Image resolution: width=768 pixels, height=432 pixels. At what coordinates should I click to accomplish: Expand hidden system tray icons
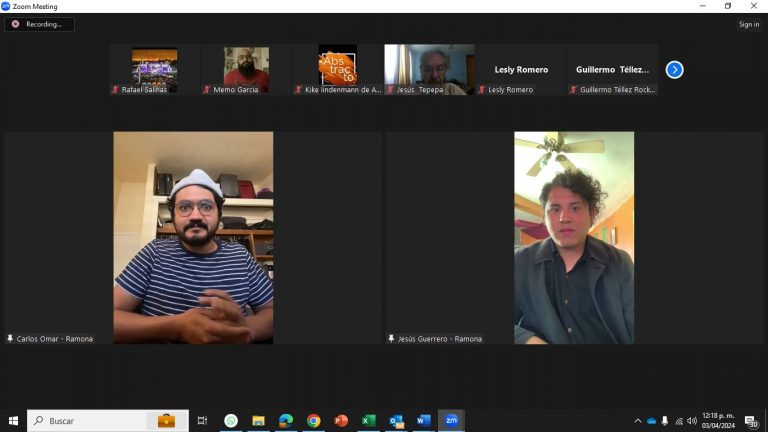638,421
